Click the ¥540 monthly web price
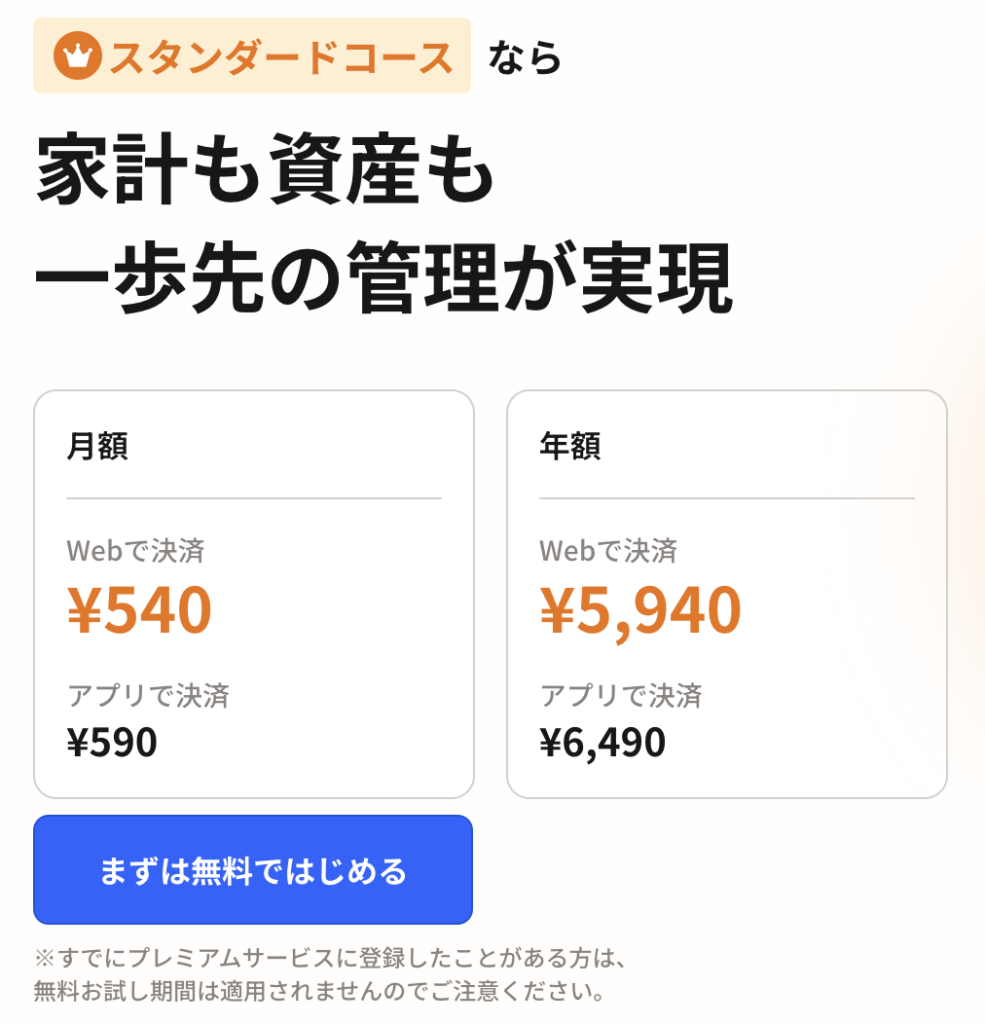The height and width of the screenshot is (1024, 985). pos(140,609)
